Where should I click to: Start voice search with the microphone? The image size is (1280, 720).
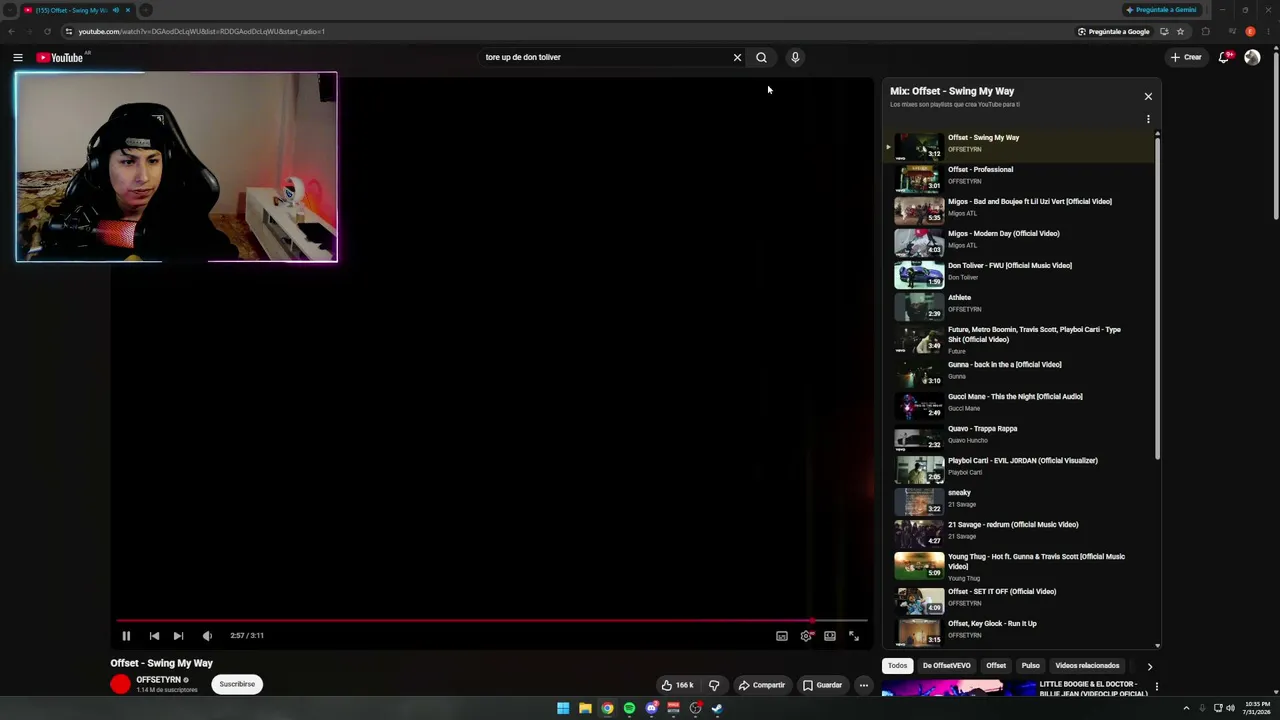(795, 57)
